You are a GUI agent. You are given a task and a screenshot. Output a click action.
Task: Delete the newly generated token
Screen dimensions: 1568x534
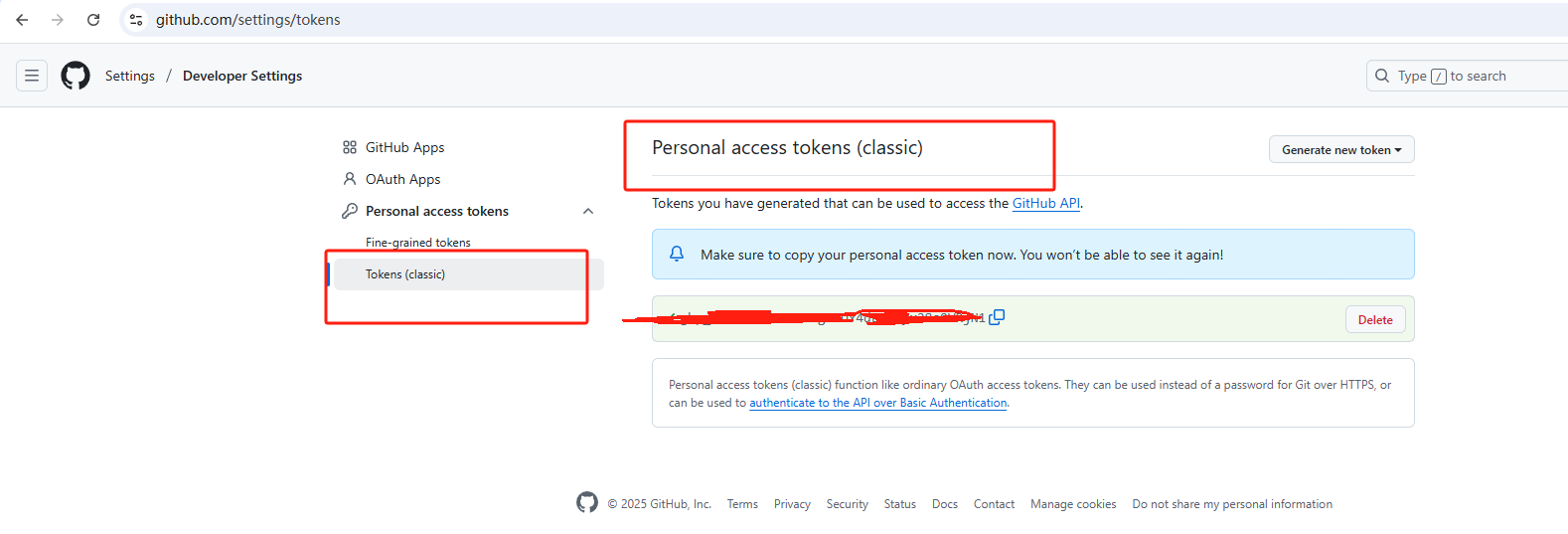(1375, 319)
